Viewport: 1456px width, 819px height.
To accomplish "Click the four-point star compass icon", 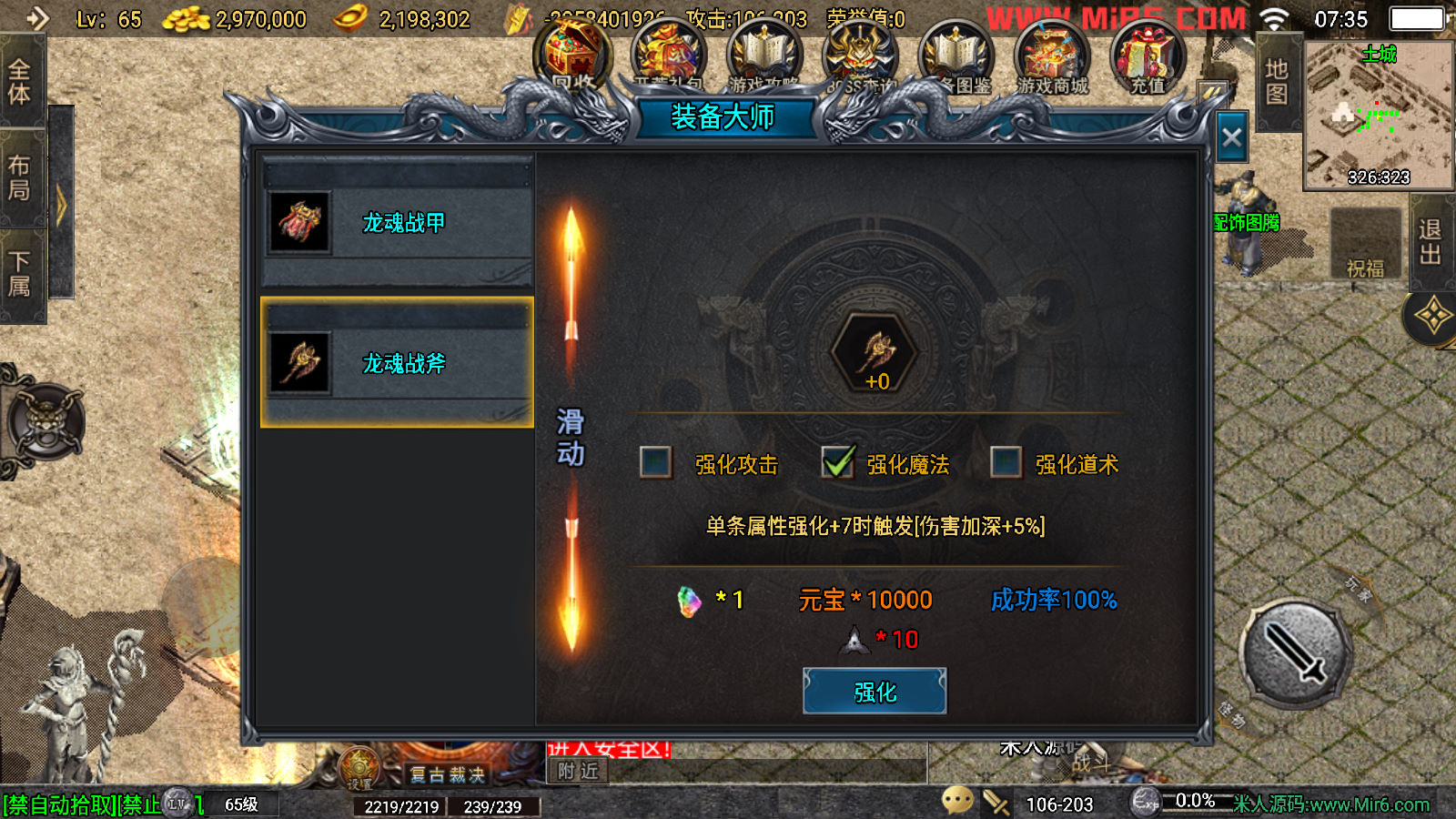I will [x=1431, y=318].
